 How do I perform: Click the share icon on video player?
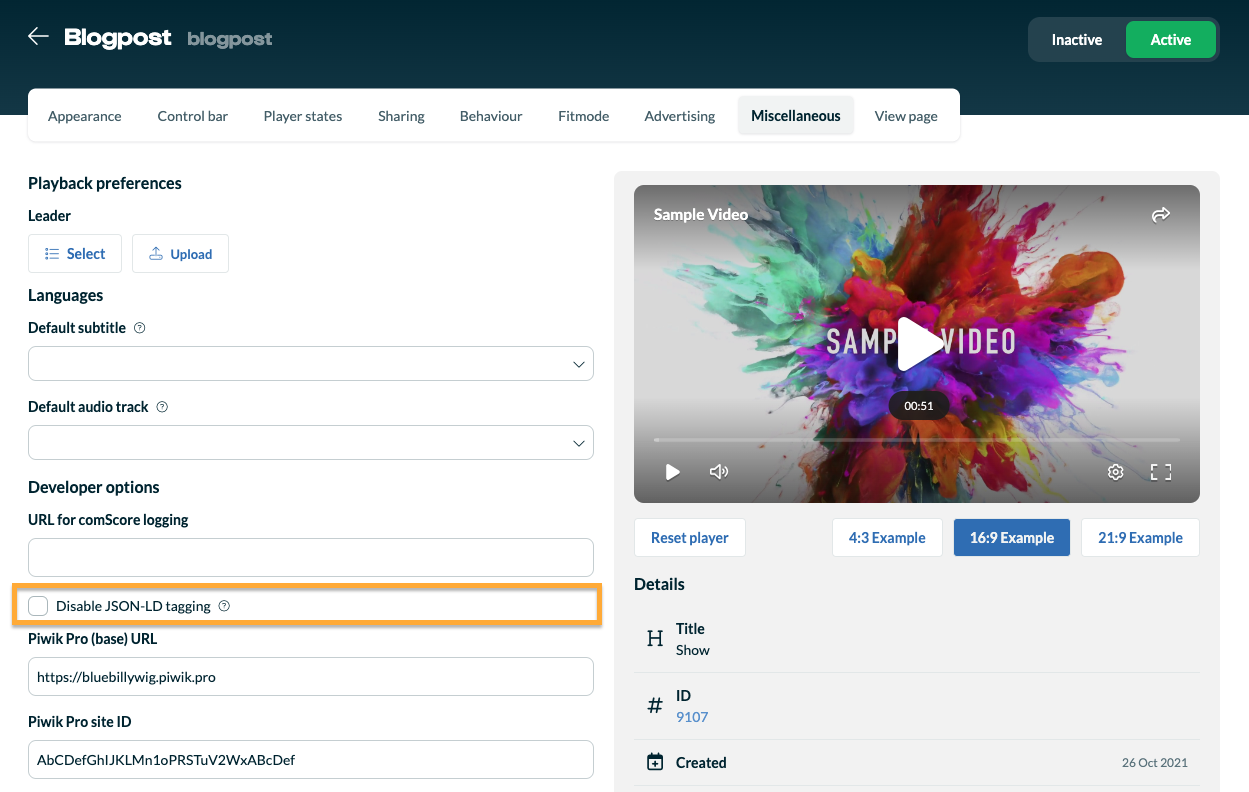point(1160,214)
